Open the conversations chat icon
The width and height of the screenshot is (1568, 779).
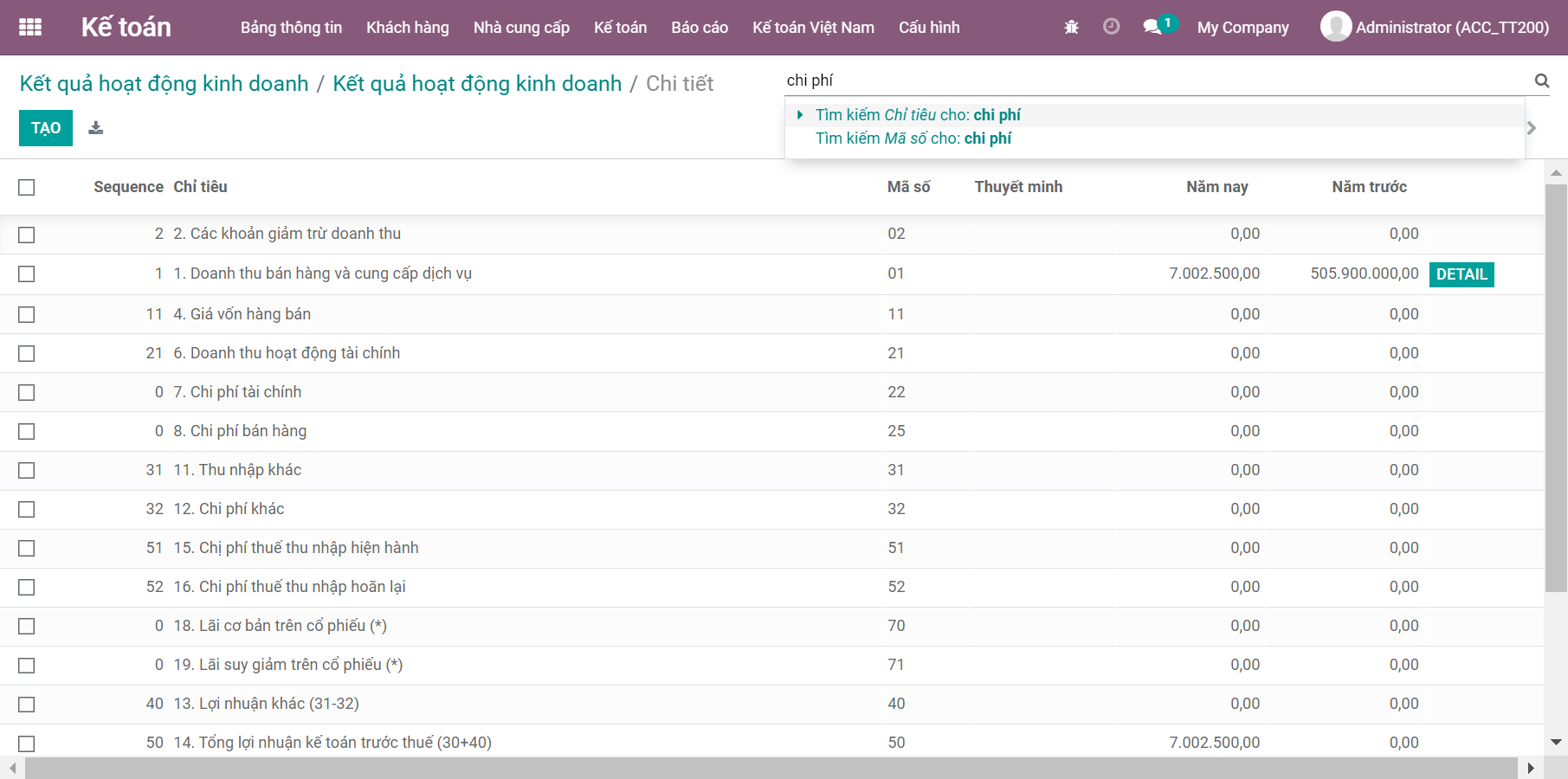[x=1152, y=27]
